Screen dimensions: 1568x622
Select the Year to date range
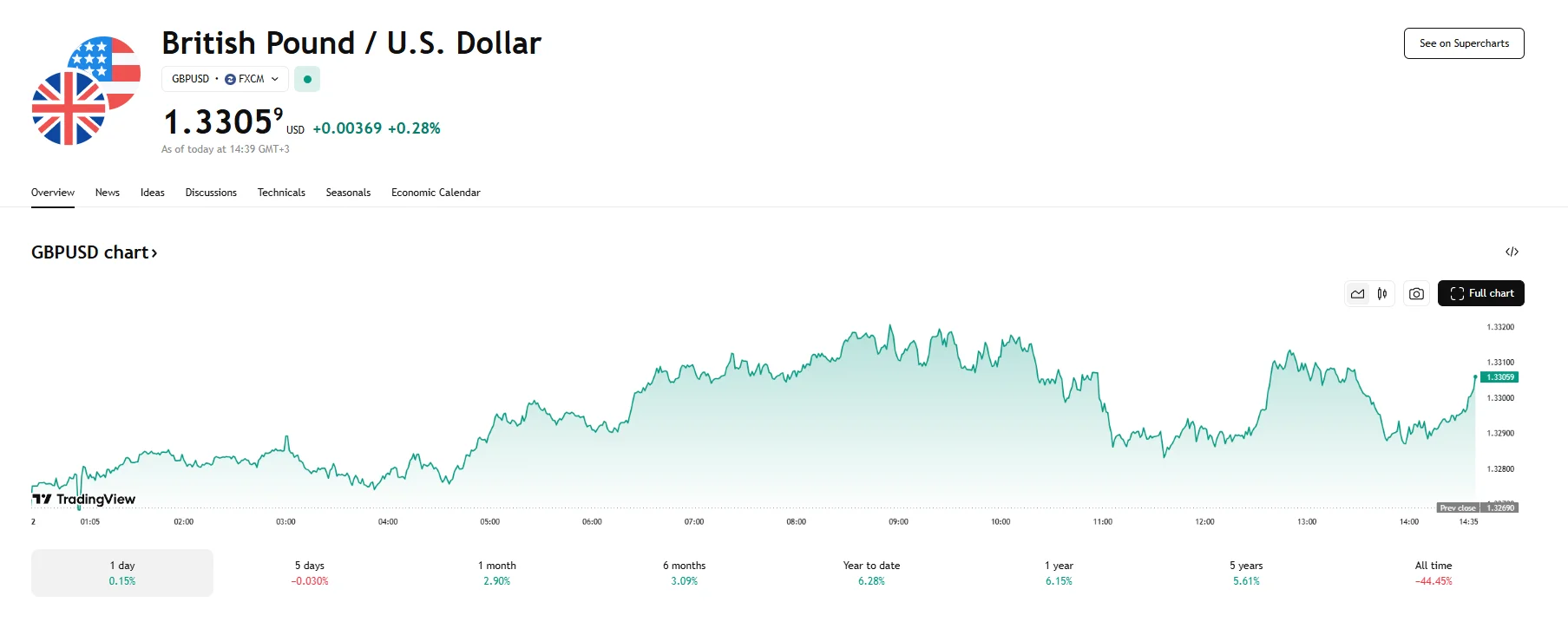click(871, 573)
